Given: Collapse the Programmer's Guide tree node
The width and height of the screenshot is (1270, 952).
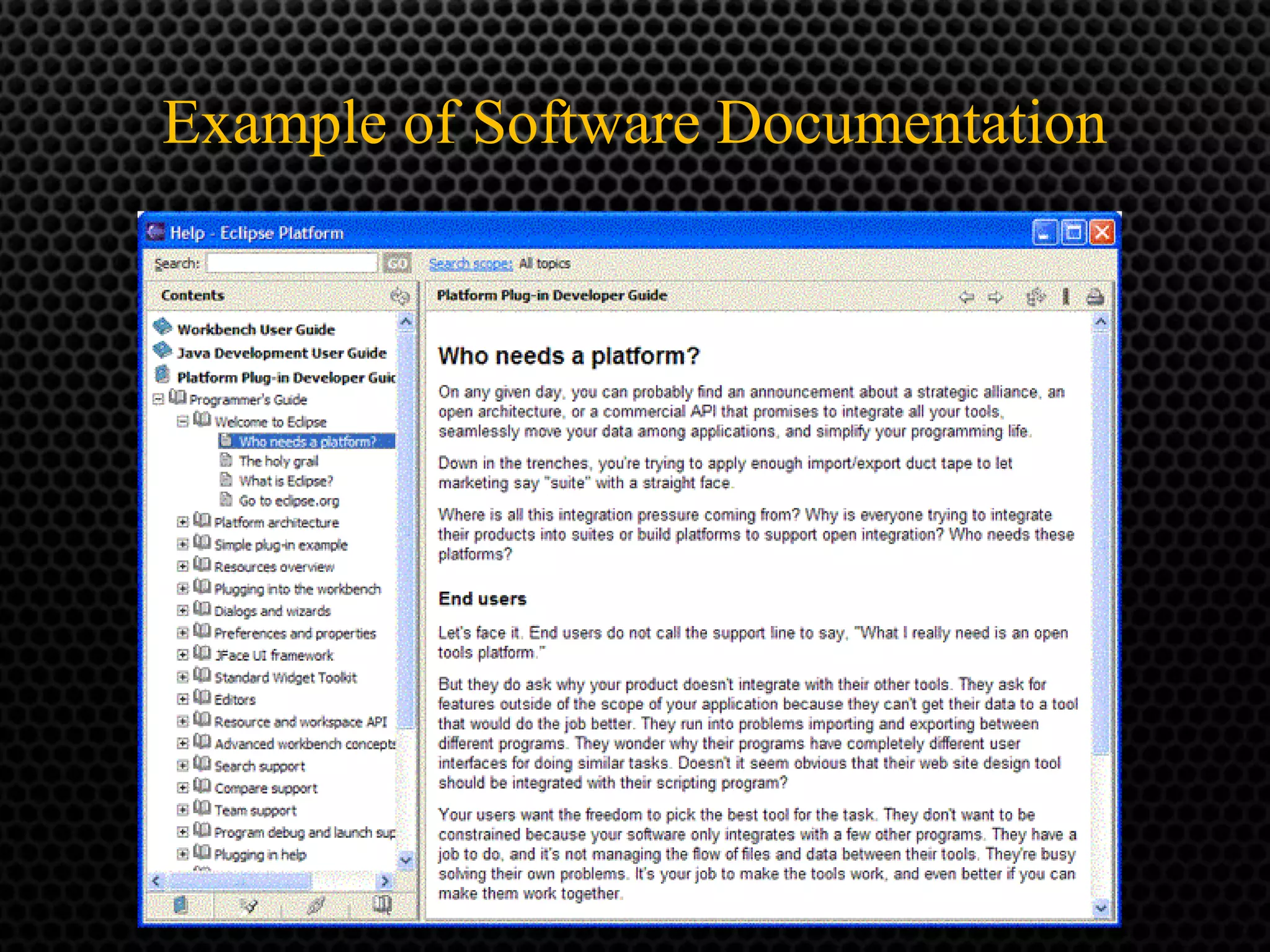Looking at the screenshot, I should [x=159, y=399].
